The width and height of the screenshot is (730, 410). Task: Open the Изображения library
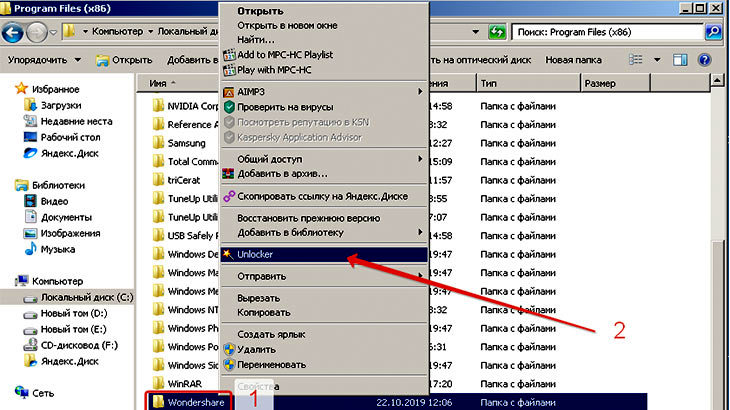coord(62,233)
